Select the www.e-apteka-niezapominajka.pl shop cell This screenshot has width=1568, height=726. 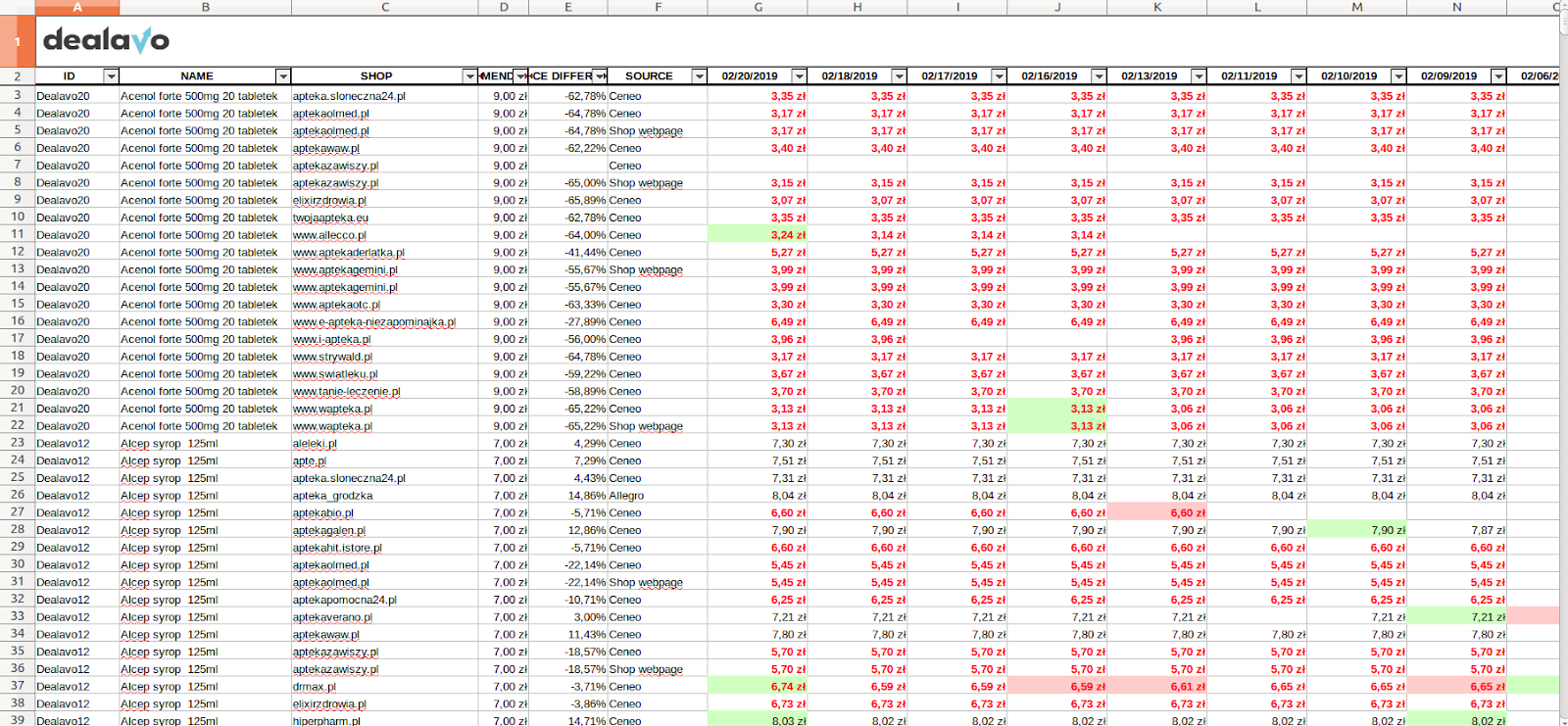click(x=384, y=321)
